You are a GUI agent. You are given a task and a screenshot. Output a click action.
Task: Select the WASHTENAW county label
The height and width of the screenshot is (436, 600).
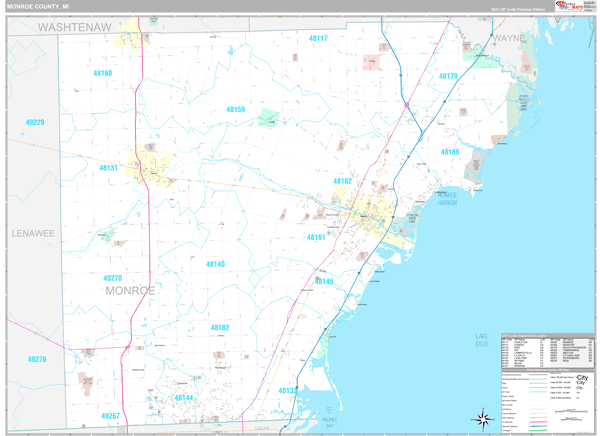tap(75, 28)
